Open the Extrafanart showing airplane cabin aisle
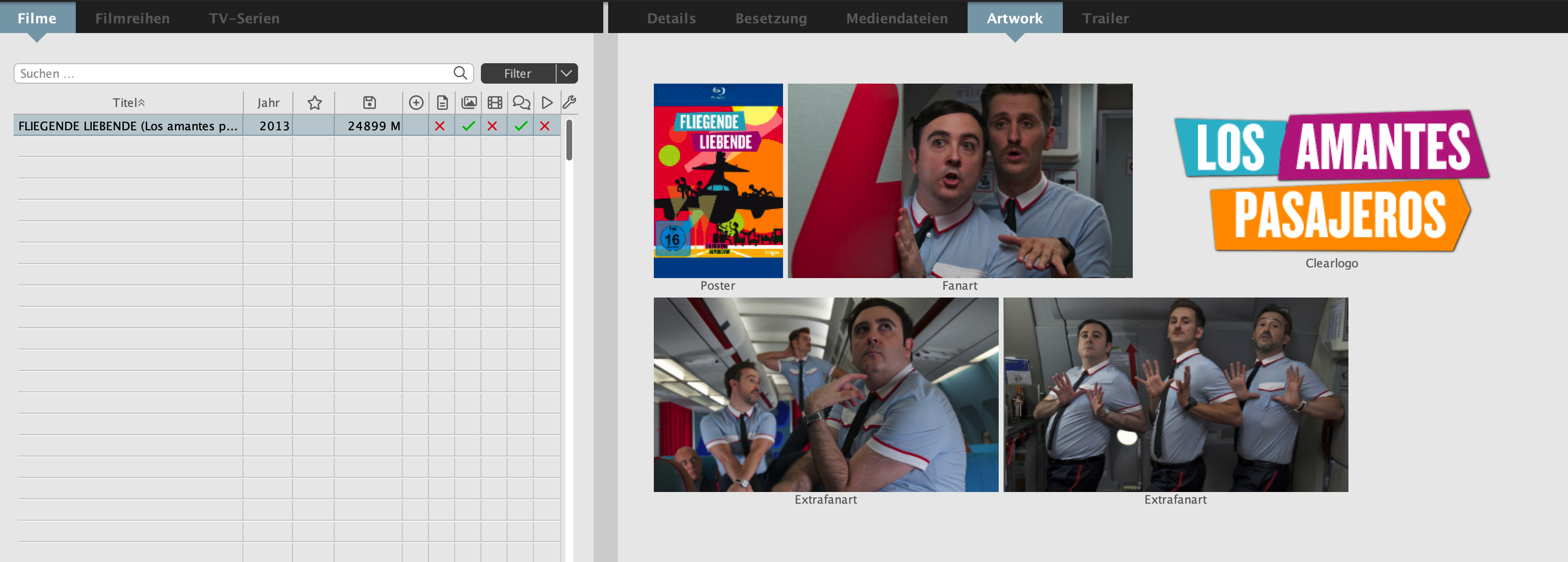The image size is (1568, 562). pos(825,394)
